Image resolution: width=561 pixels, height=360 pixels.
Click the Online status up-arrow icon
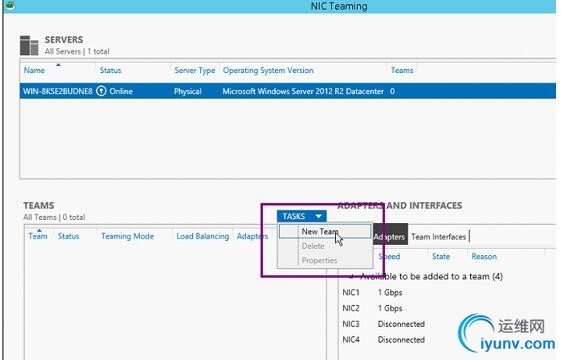[x=101, y=91]
